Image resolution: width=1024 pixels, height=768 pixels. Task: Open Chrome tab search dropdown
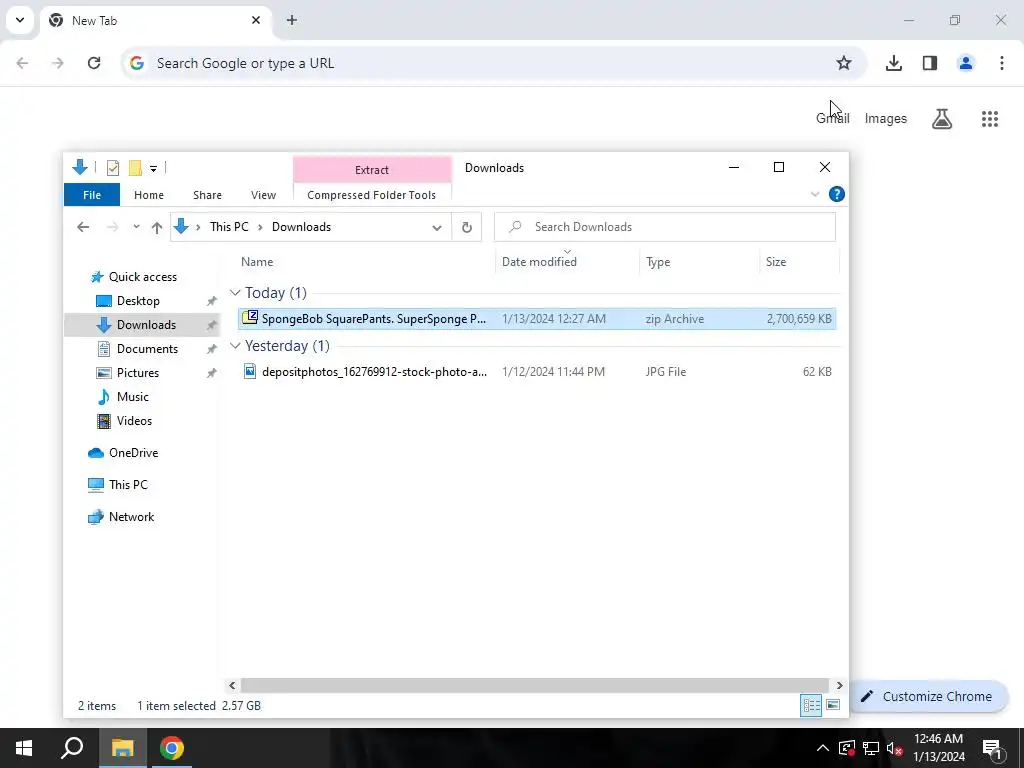20,20
